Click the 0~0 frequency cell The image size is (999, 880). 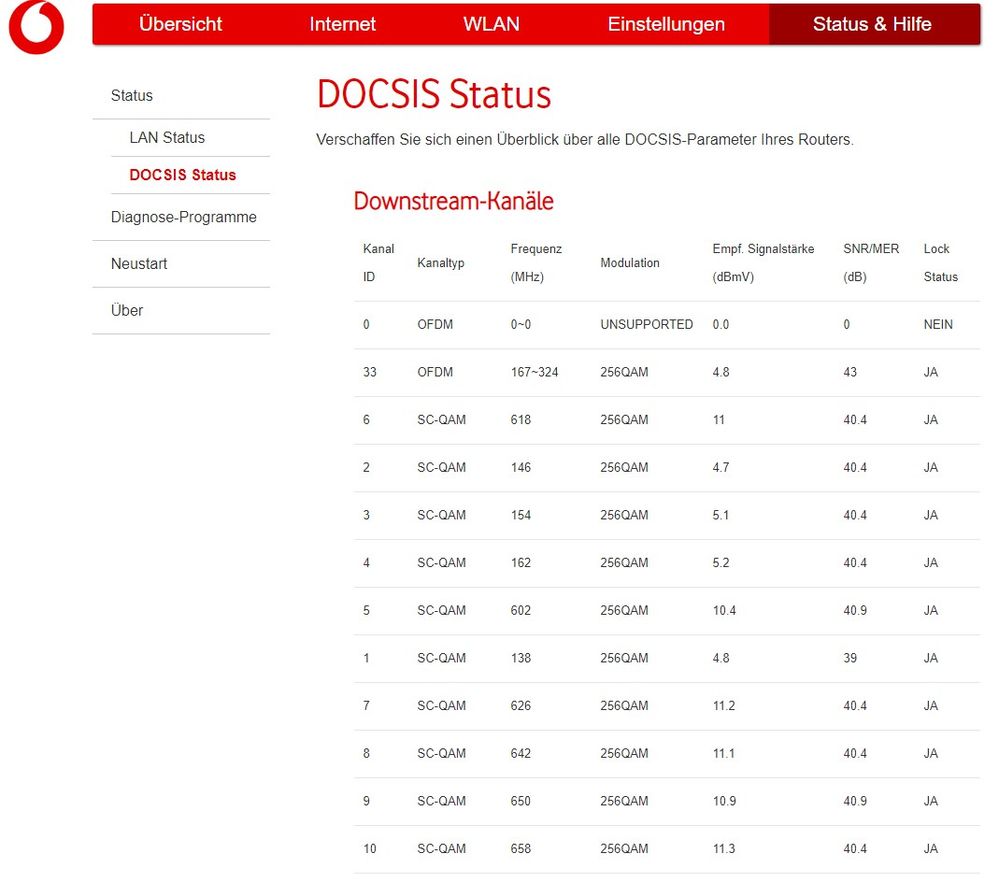[521, 325]
